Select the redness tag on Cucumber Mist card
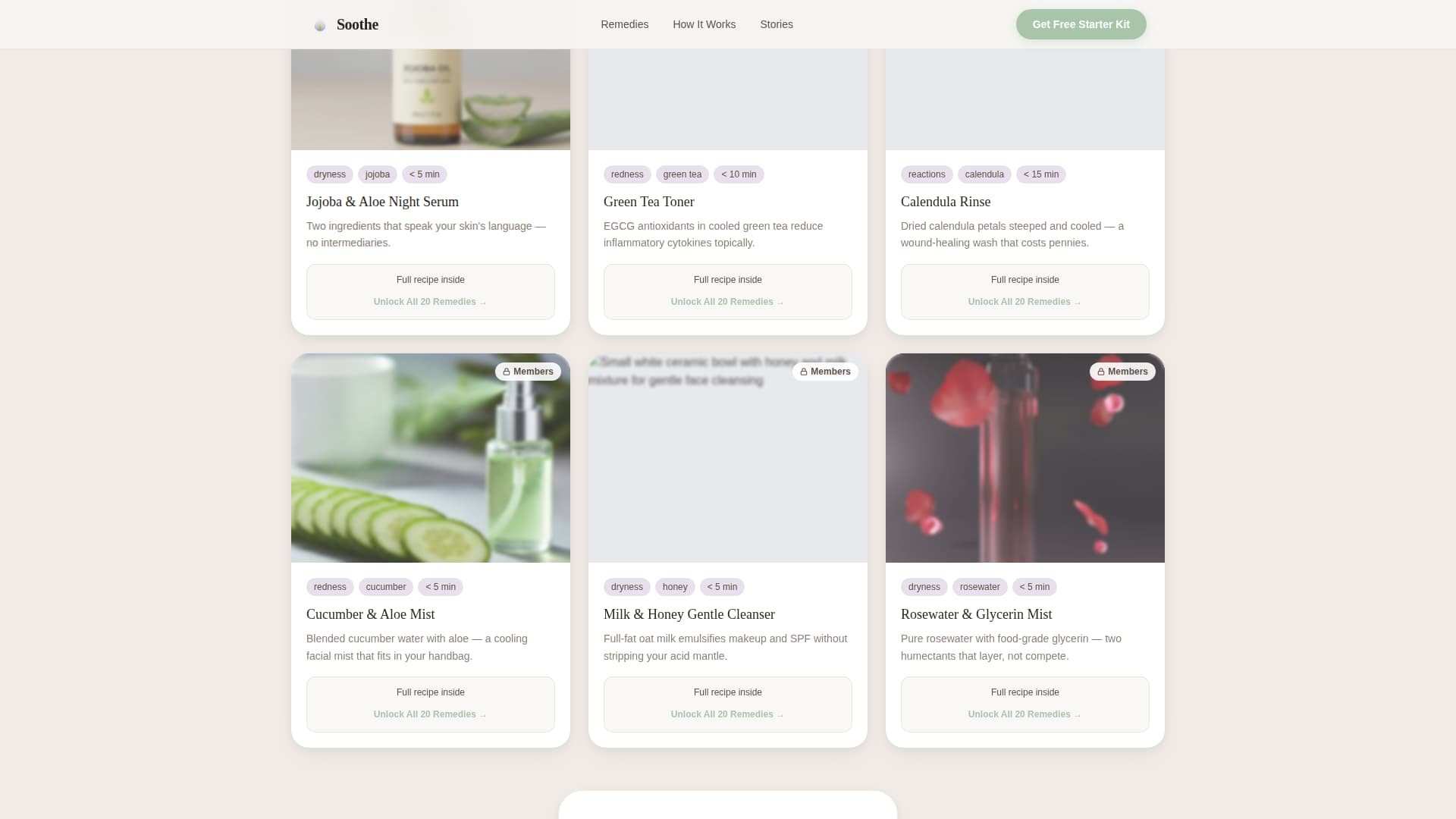 (330, 587)
